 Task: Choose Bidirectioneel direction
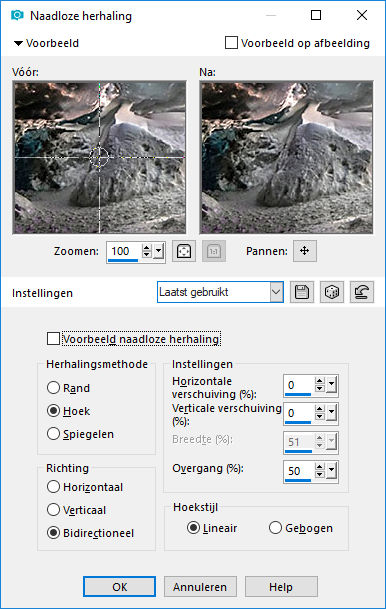pyautogui.click(x=53, y=533)
